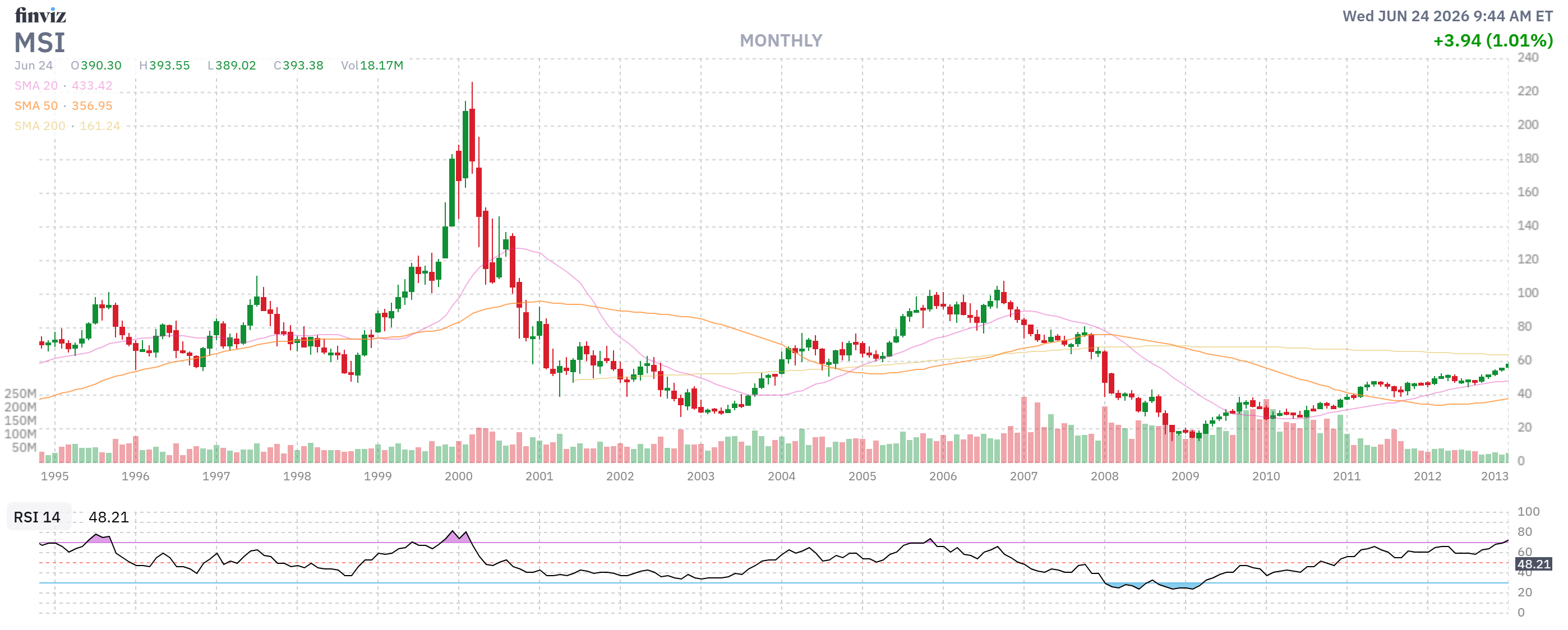Click the 1996 year axis label

(135, 476)
